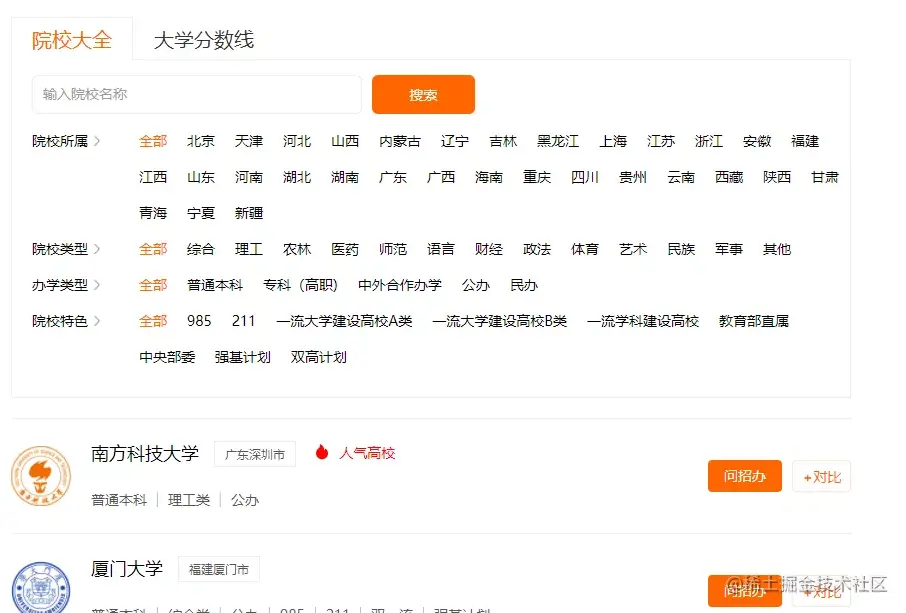Click the flame 人气高校 icon
The height and width of the screenshot is (613, 906).
[x=322, y=452]
